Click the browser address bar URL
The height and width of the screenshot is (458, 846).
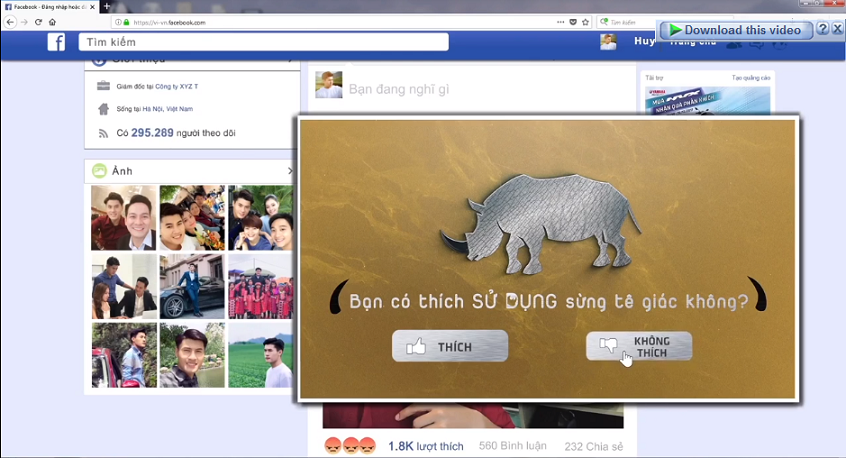[300, 21]
